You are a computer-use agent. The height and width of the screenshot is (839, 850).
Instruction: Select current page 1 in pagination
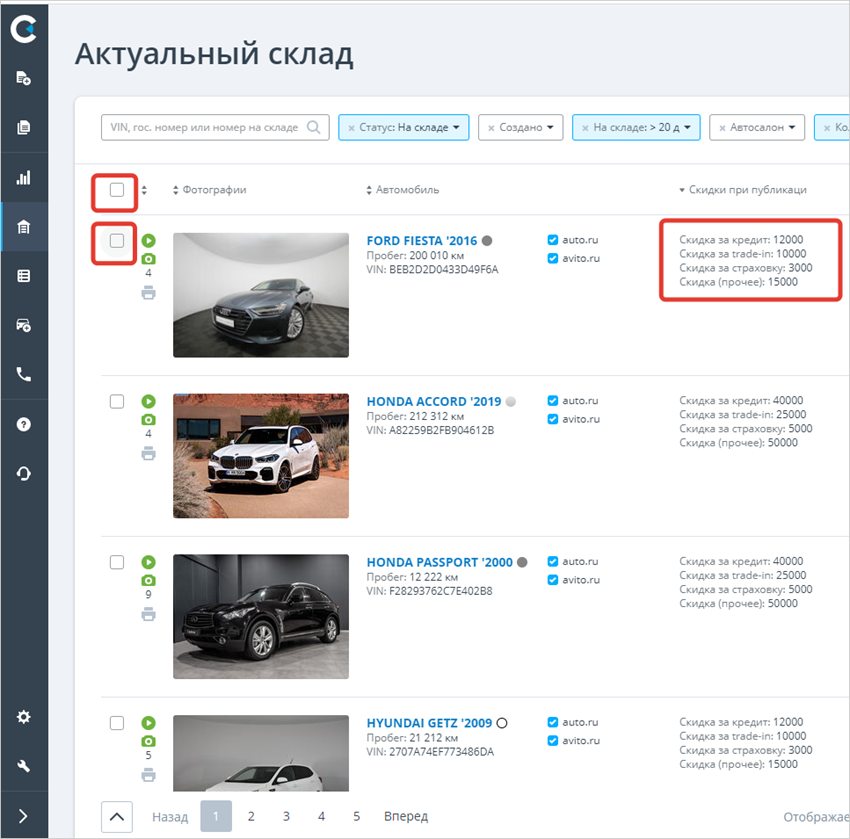tap(216, 816)
